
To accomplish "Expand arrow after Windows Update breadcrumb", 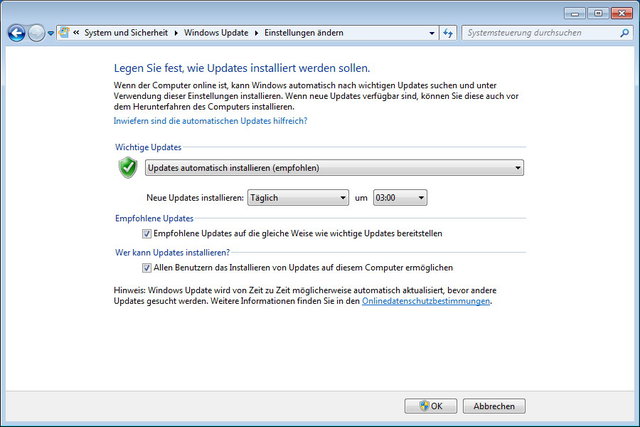I will coord(256,33).
